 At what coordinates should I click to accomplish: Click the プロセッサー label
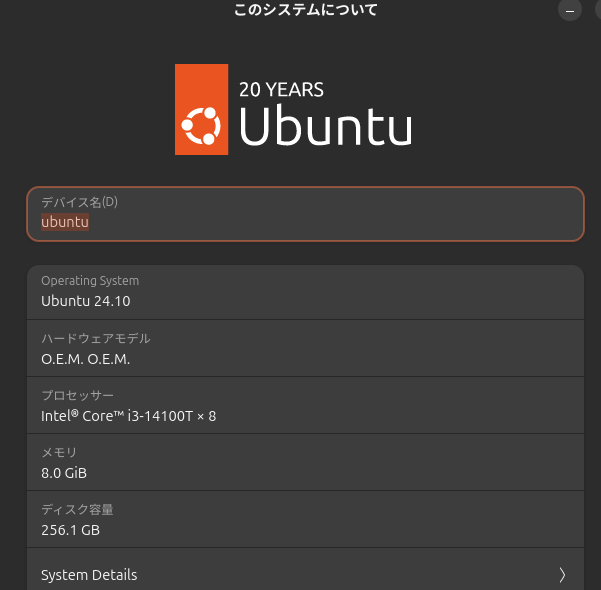78,395
